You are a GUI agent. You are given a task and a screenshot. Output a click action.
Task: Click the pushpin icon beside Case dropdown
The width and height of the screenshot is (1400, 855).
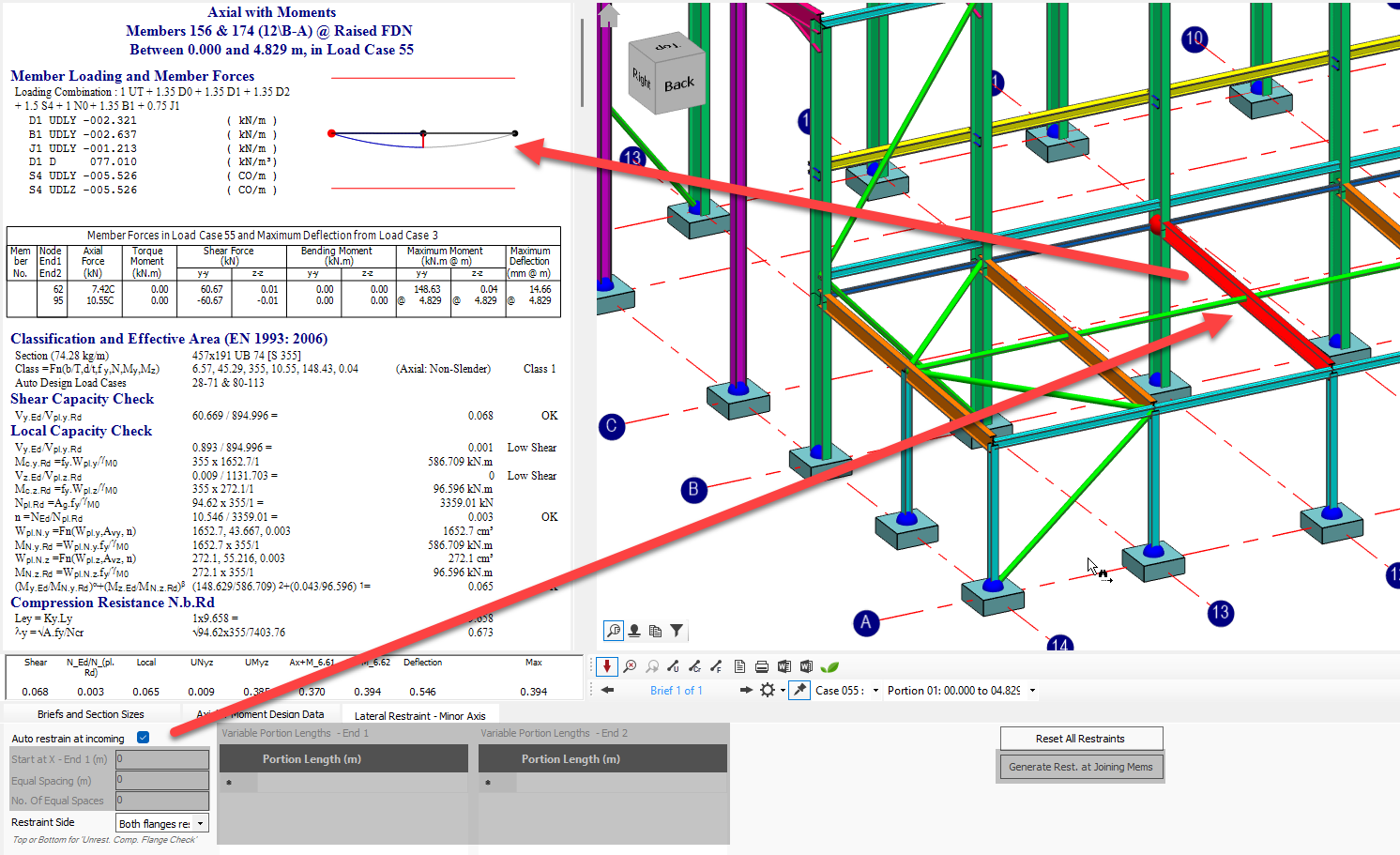coord(799,690)
